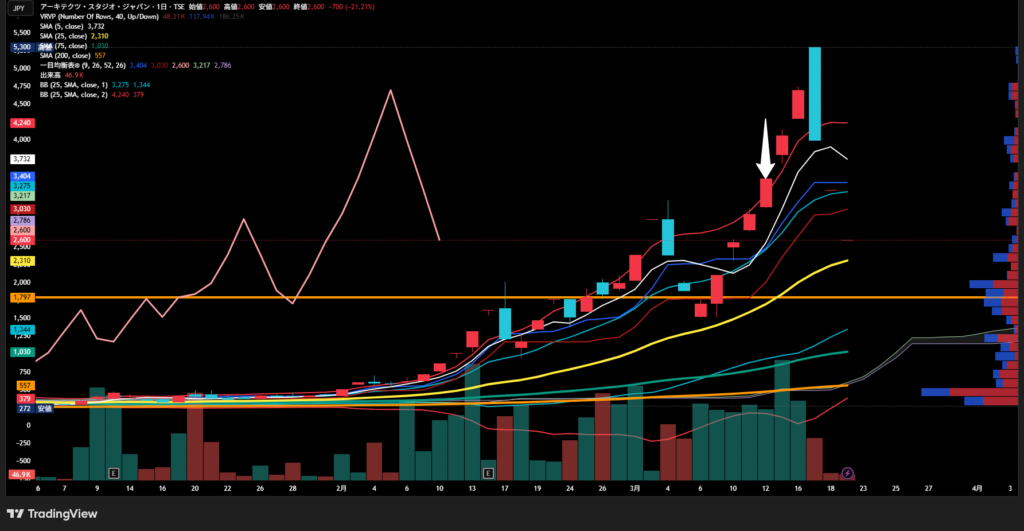Viewport: 1024px width, 531px height.
Task: Click the yellow 2,310 price axis label
Action: click(x=20, y=261)
